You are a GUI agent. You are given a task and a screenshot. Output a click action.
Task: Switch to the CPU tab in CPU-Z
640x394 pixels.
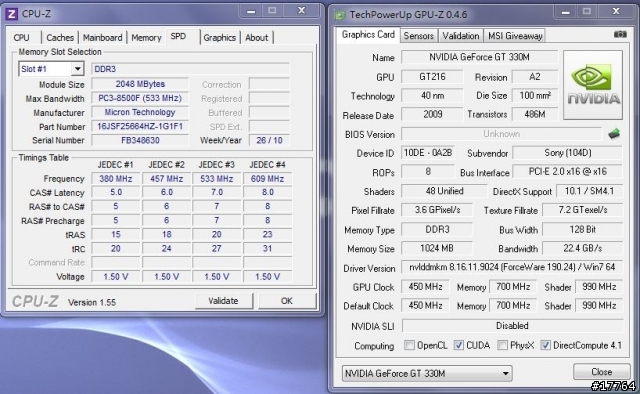(21, 38)
